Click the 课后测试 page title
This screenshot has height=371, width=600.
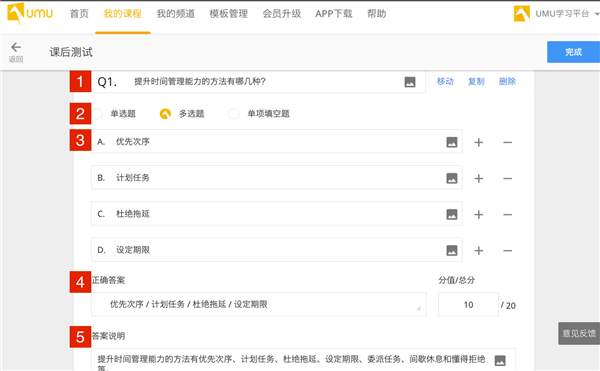pos(71,52)
